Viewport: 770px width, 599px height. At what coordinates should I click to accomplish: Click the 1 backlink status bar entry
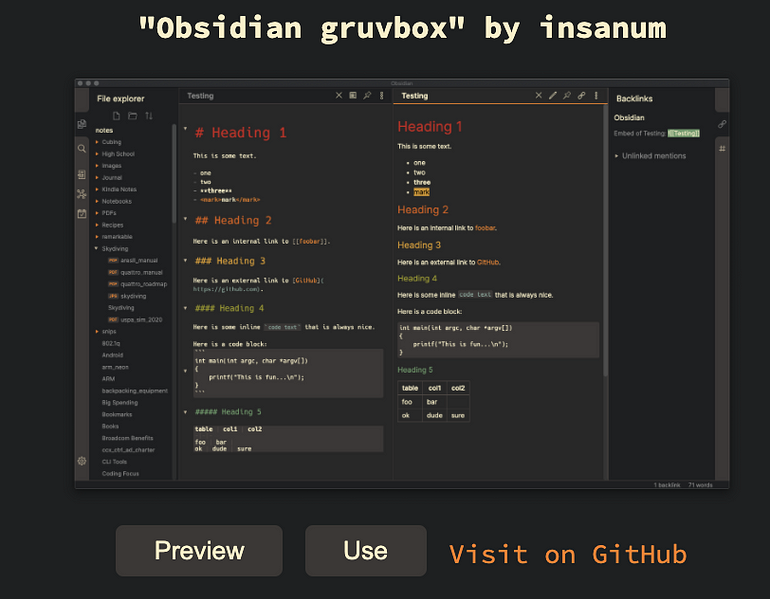pos(667,485)
